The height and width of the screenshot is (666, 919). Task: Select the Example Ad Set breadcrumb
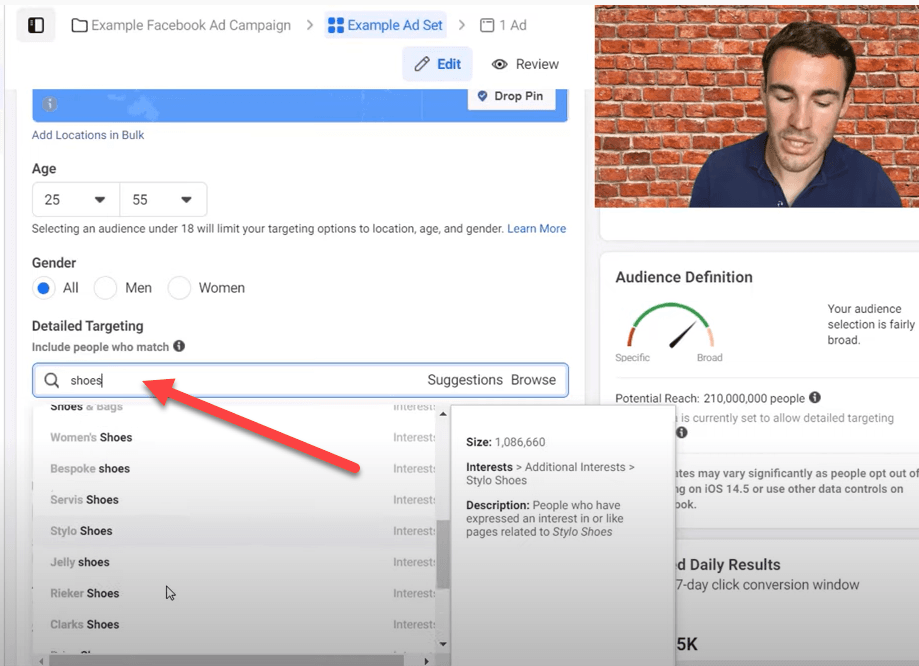point(385,25)
